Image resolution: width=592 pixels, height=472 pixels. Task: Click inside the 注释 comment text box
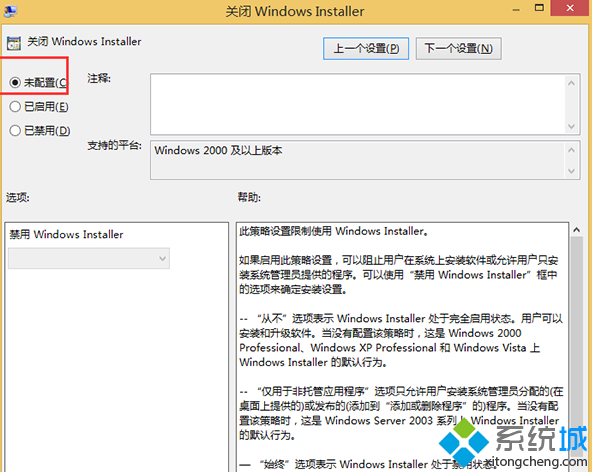(x=358, y=104)
